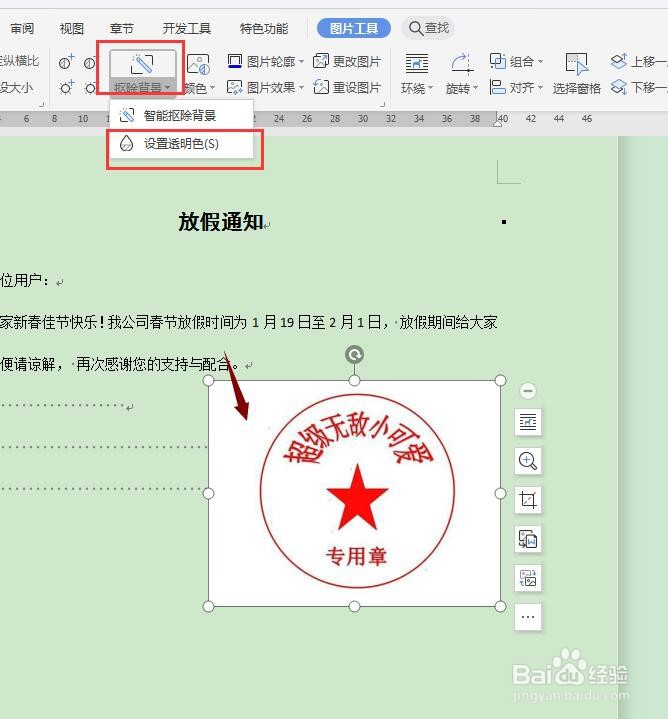
Task: Click the crop icon beside the picture
Action: point(528,500)
